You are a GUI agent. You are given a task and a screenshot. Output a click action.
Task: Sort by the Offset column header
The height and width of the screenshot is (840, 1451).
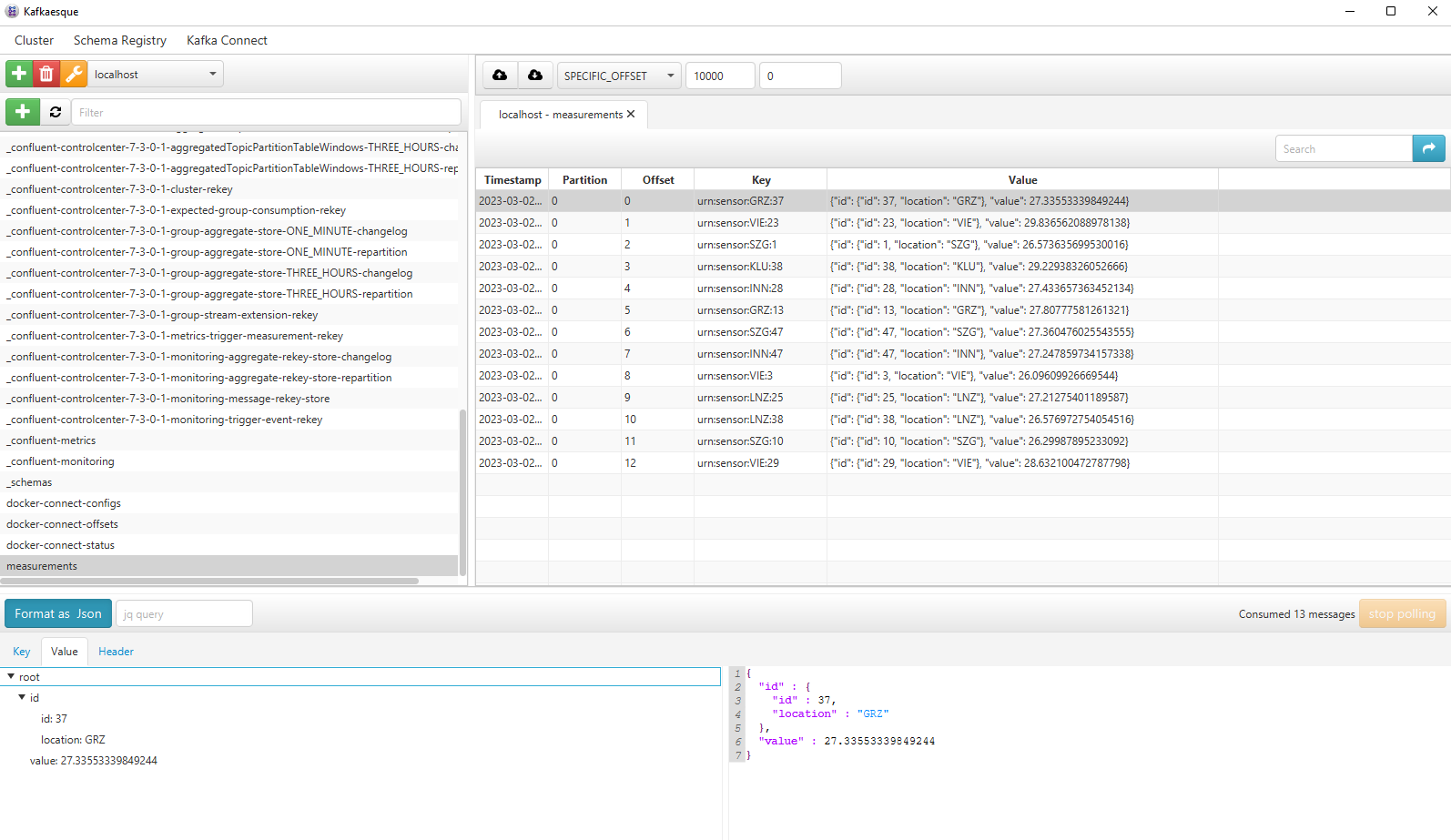tap(658, 179)
